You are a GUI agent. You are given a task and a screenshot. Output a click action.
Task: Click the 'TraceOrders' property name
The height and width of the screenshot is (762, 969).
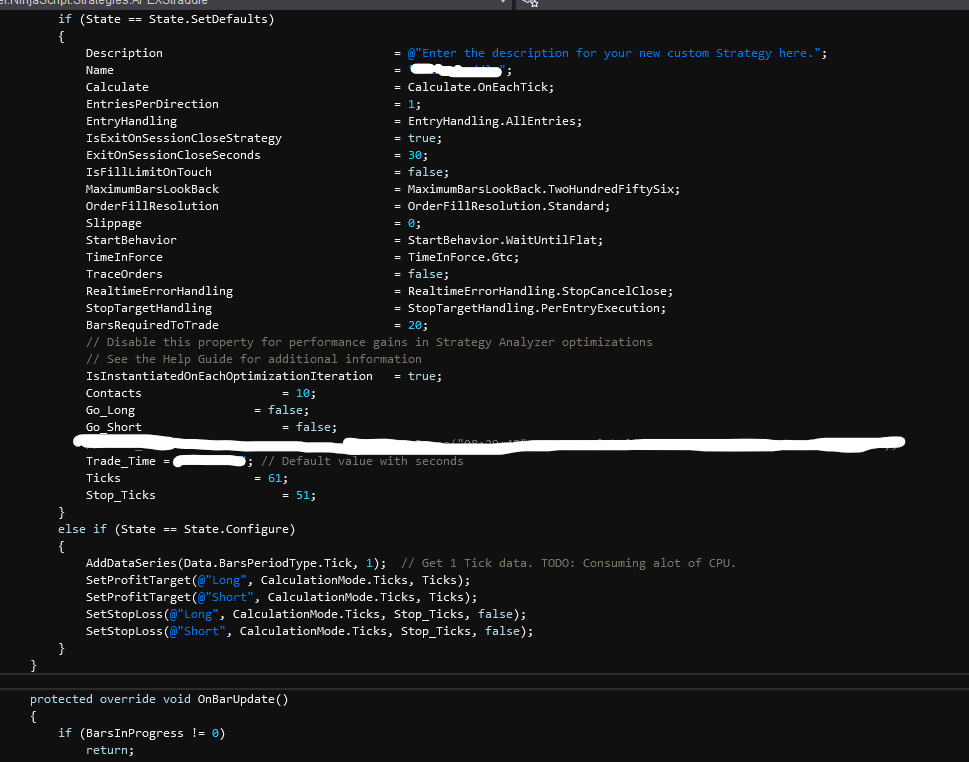pos(124,274)
